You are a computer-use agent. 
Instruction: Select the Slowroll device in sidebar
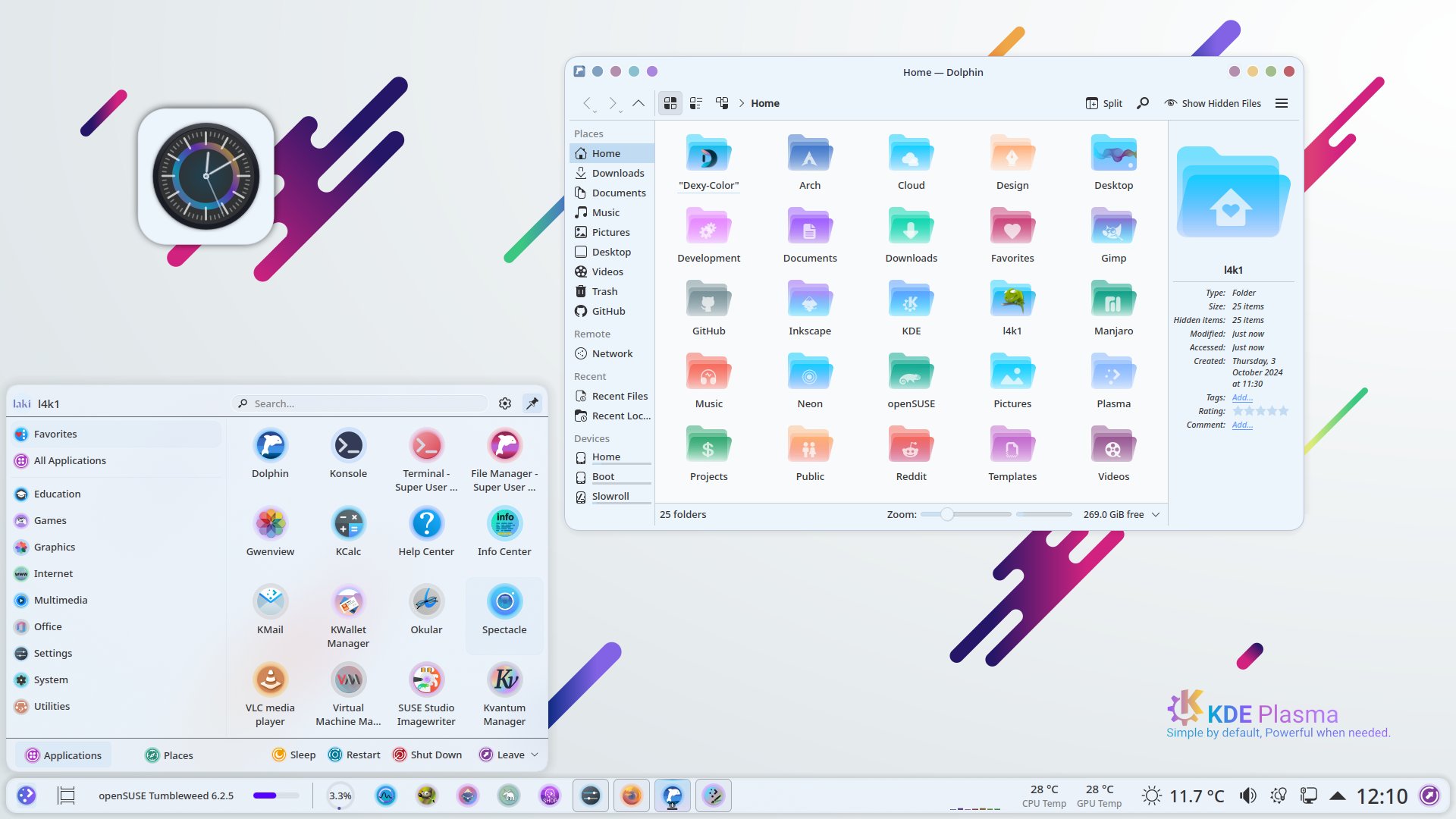pyautogui.click(x=611, y=496)
